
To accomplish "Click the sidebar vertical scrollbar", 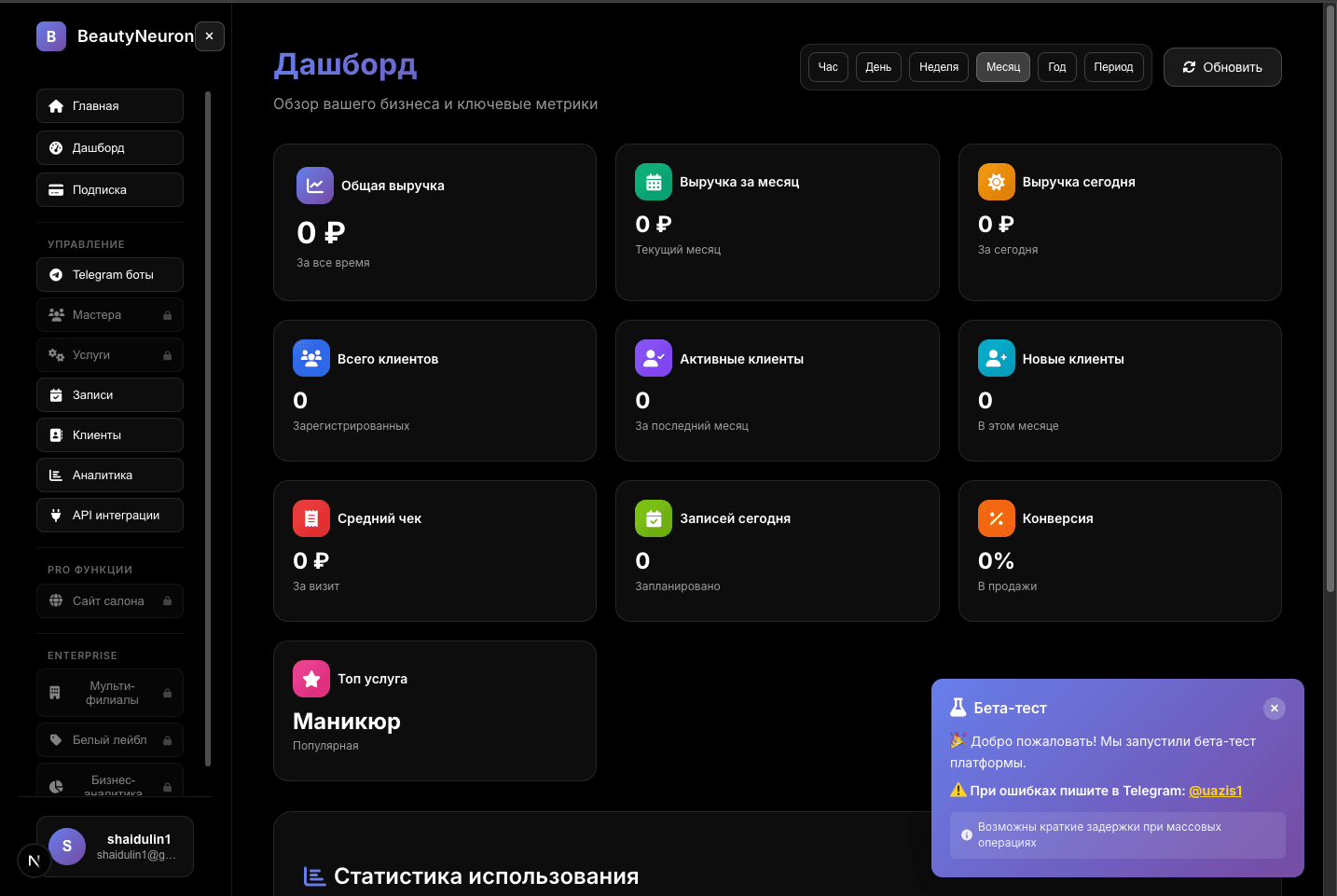I will 208,429.
